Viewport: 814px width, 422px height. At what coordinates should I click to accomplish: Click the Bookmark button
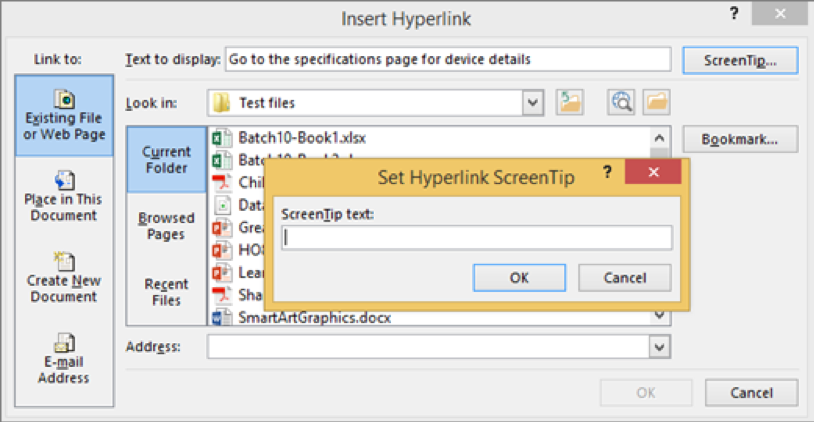(740, 139)
